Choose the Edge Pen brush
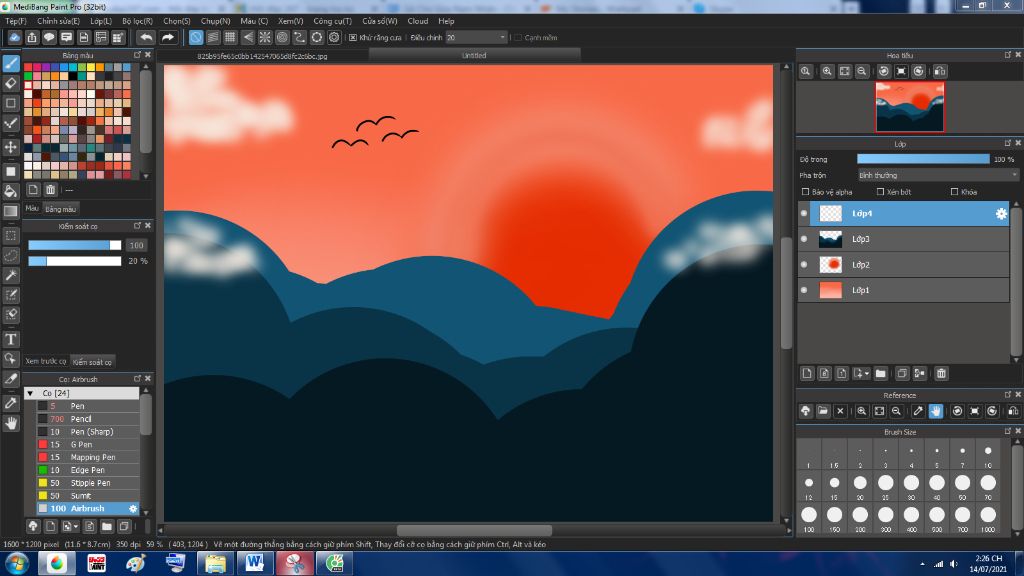This screenshot has height=576, width=1024. coord(88,470)
